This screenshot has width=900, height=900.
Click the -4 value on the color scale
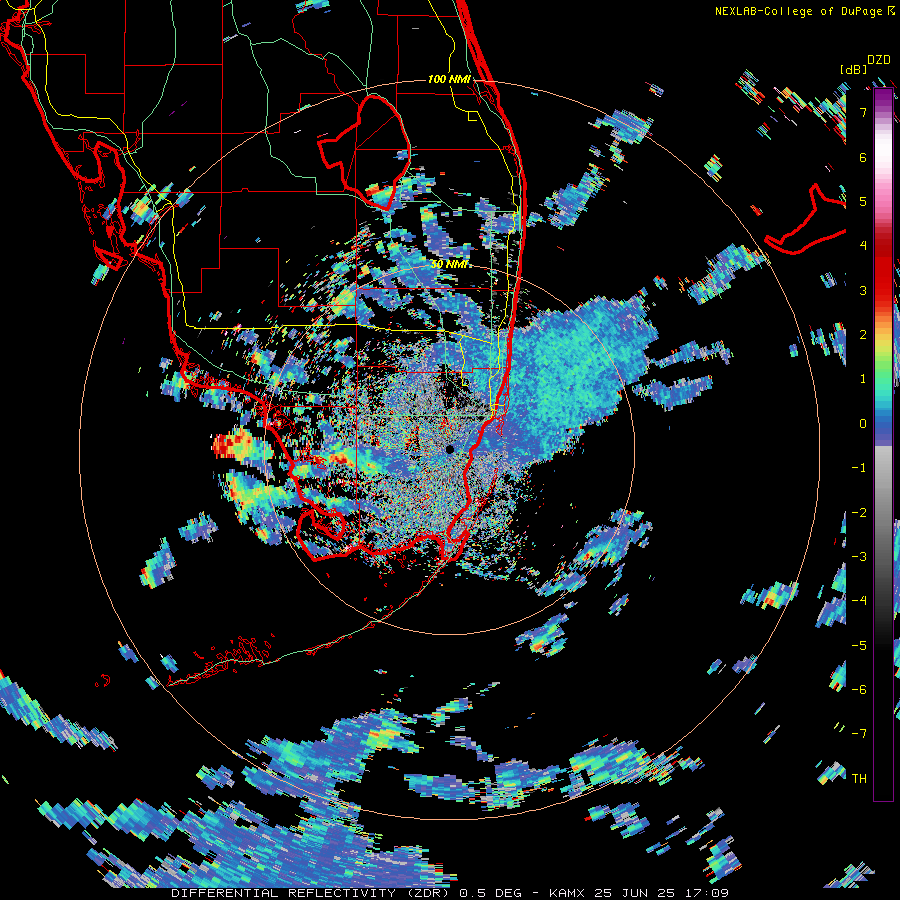[859, 600]
